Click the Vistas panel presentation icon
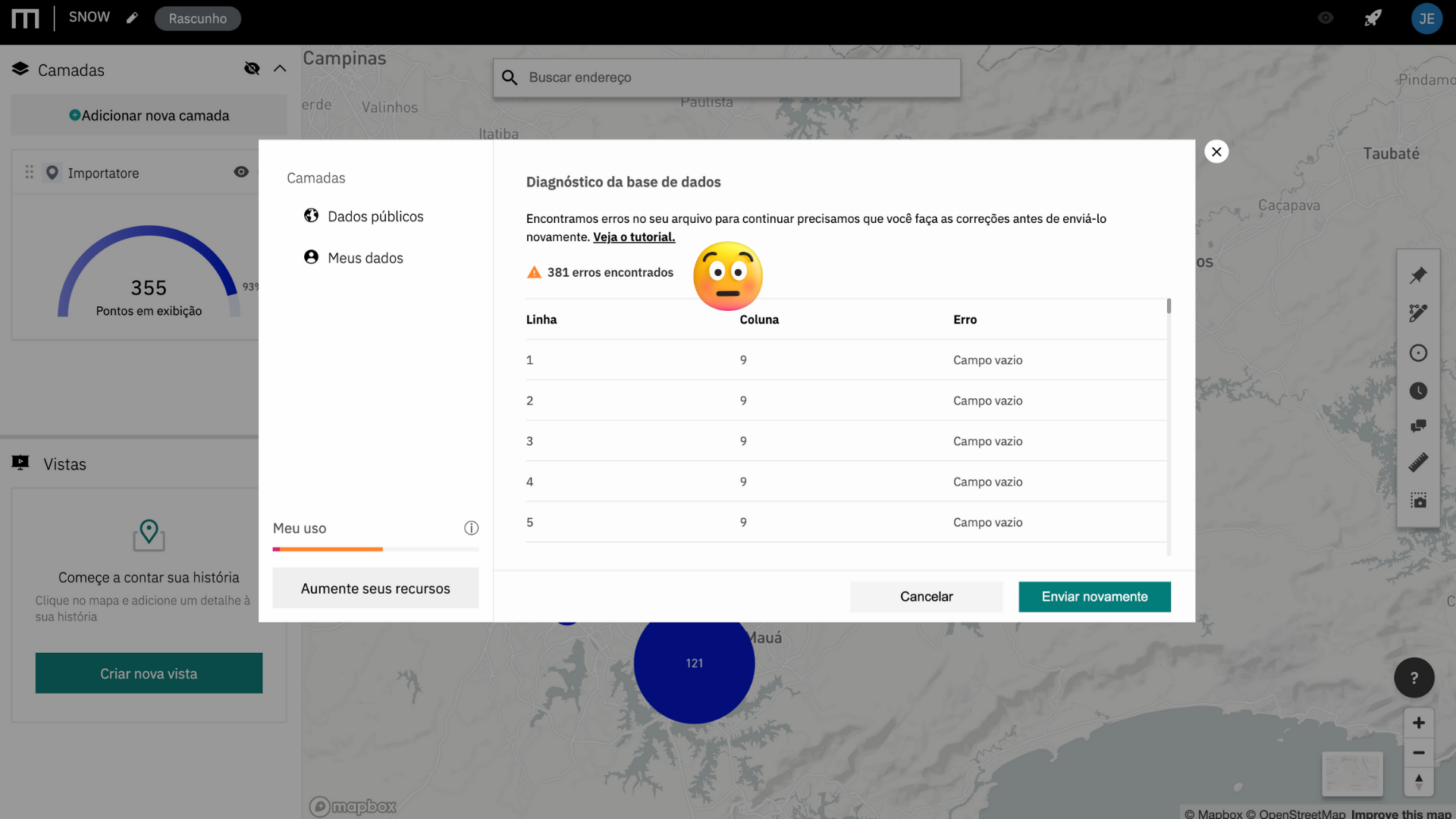Viewport: 1456px width, 819px height. tap(20, 463)
